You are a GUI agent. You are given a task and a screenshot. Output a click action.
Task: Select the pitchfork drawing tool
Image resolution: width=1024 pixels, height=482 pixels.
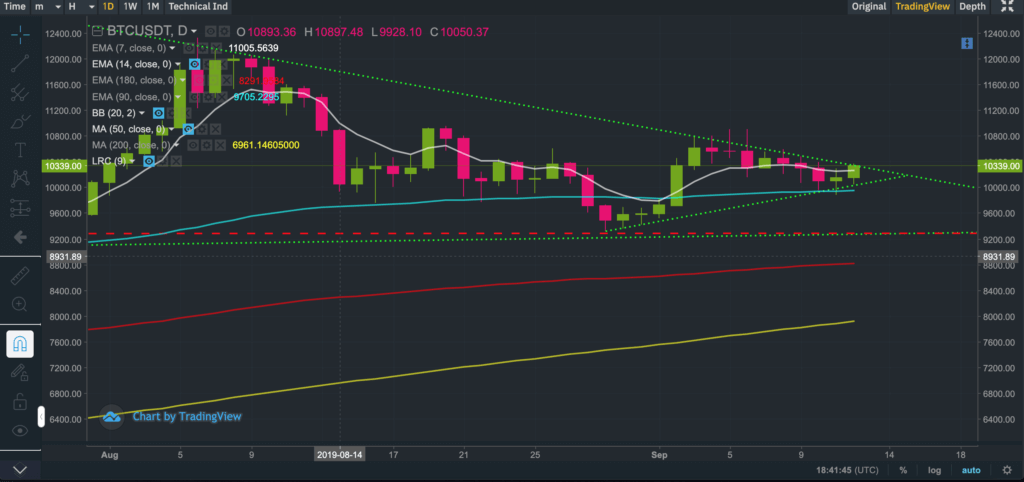tap(20, 92)
